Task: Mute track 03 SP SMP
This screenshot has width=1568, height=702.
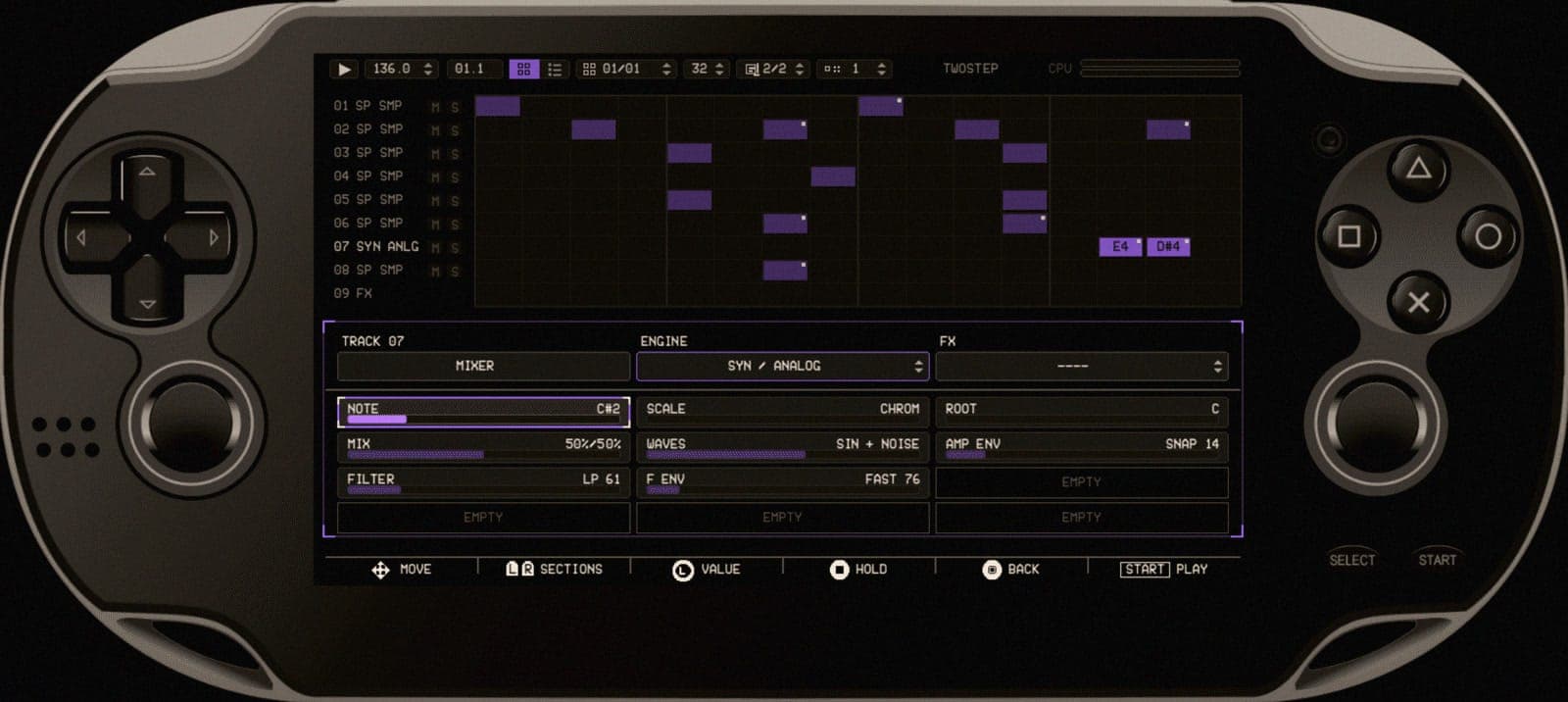Action: [x=435, y=153]
